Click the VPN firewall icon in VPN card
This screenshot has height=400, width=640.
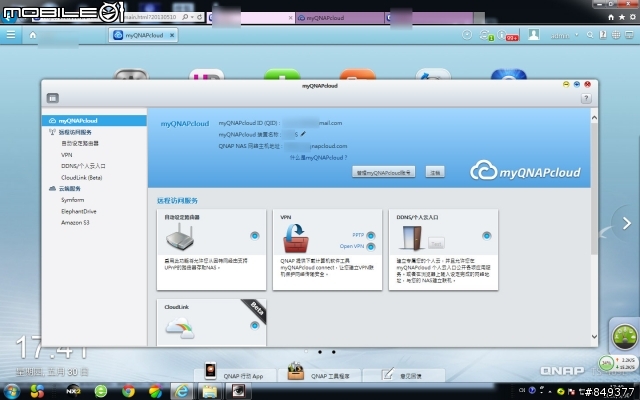[296, 238]
